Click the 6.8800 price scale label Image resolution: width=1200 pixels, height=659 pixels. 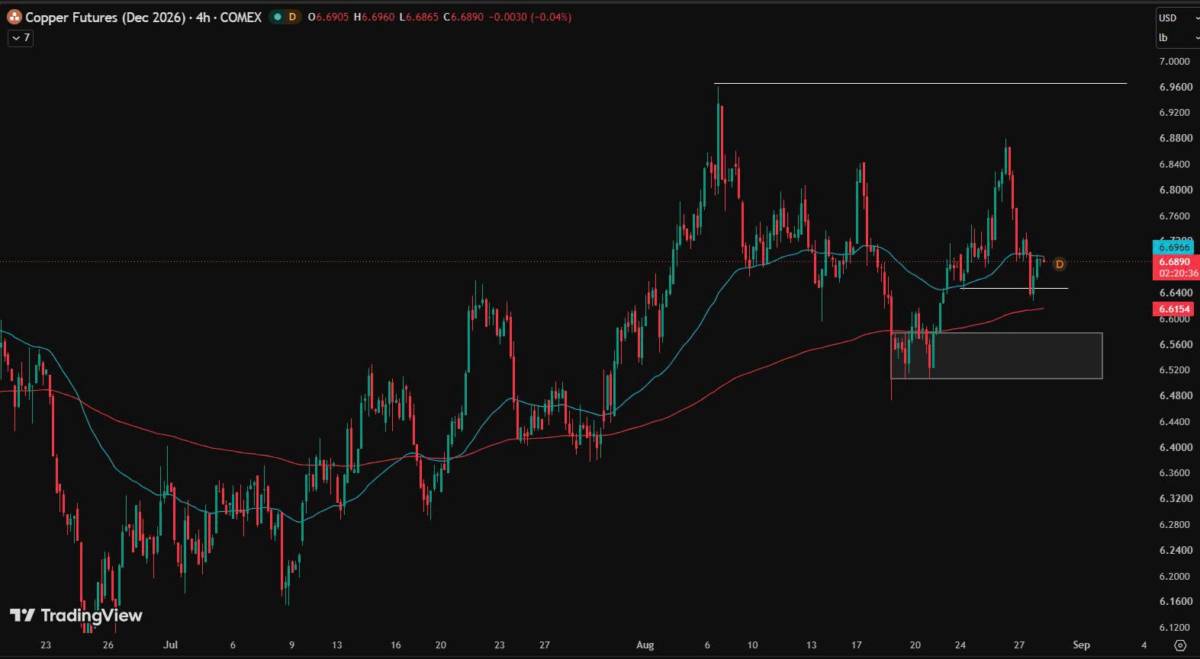[x=1174, y=138]
